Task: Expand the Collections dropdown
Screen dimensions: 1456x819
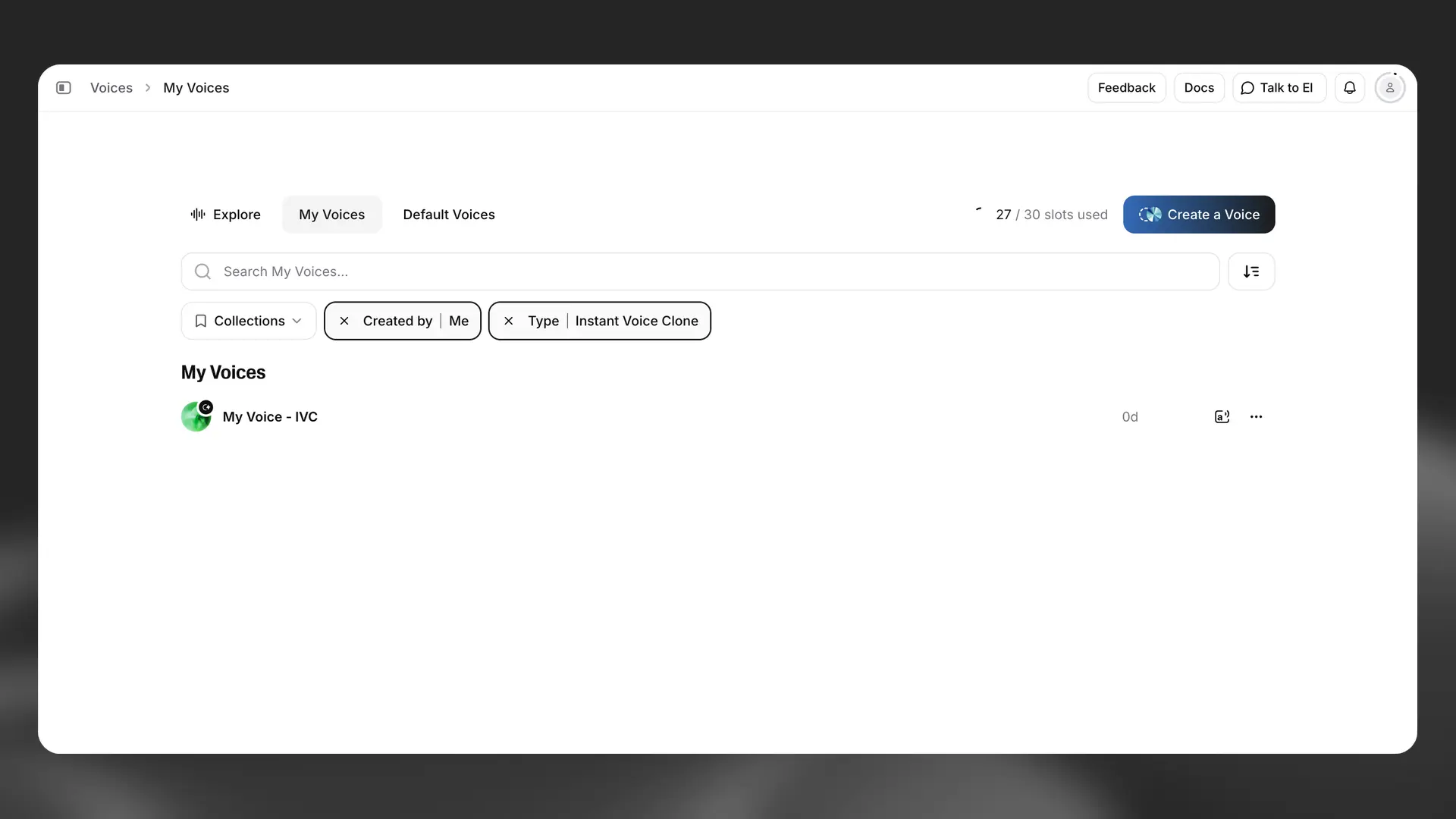Action: coord(247,321)
